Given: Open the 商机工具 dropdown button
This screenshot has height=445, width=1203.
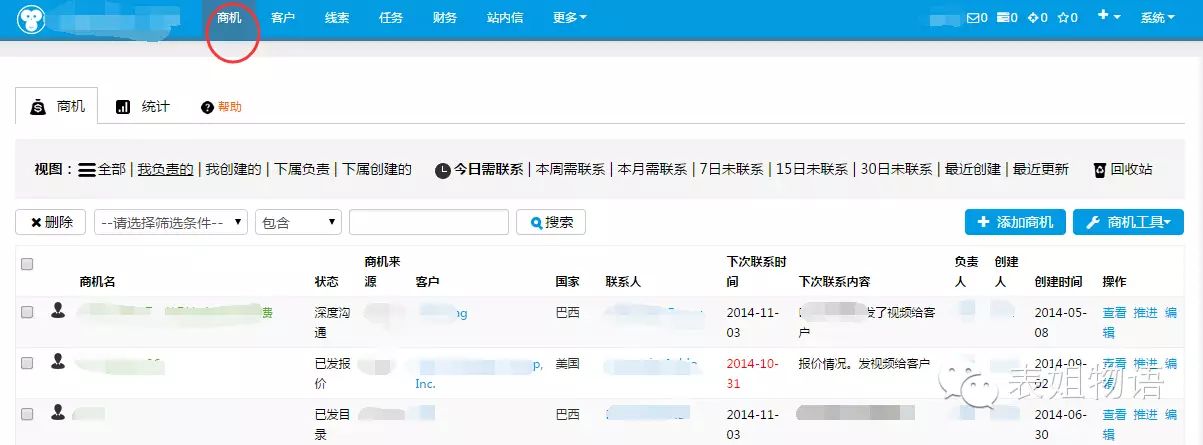Looking at the screenshot, I should 1128,222.
